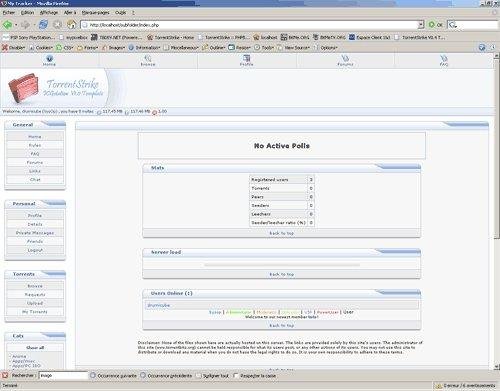The image size is (500, 391).
Task: Open Forums icon in site top navigation
Action: tap(345, 58)
